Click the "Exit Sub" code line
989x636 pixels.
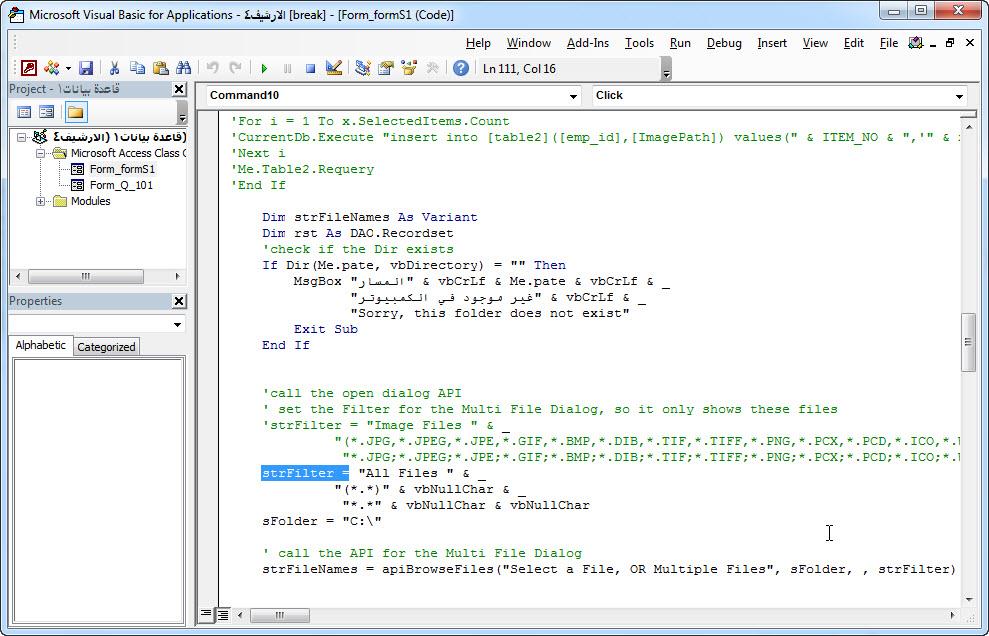pos(325,329)
